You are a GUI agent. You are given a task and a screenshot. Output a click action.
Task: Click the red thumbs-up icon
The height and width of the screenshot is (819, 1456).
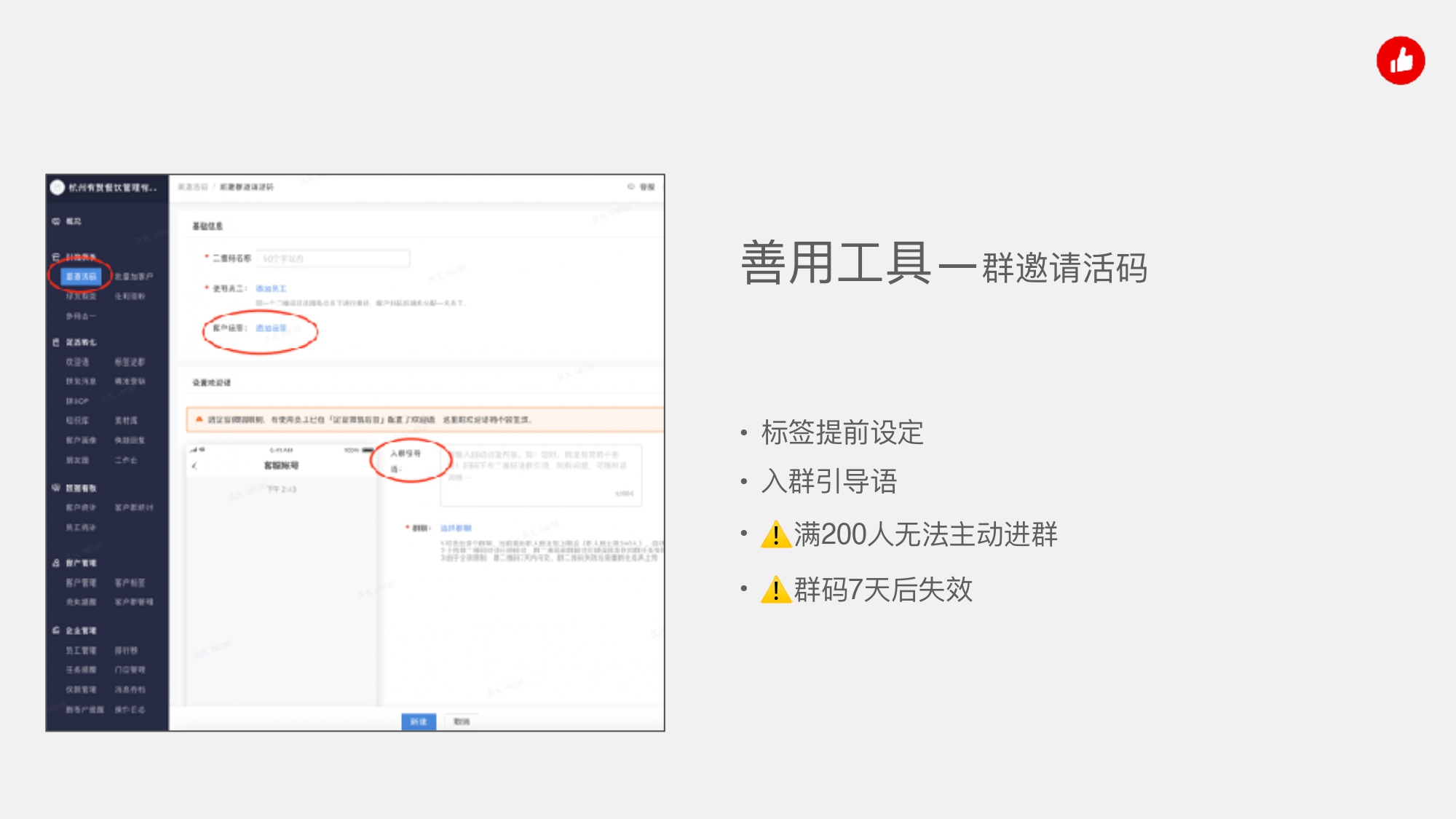pos(1400,60)
